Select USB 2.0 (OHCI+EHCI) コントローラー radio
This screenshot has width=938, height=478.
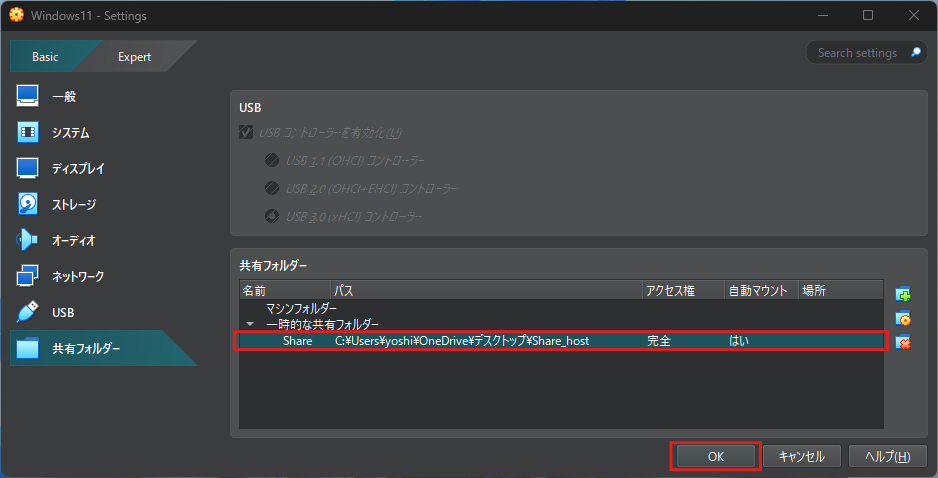coord(272,188)
